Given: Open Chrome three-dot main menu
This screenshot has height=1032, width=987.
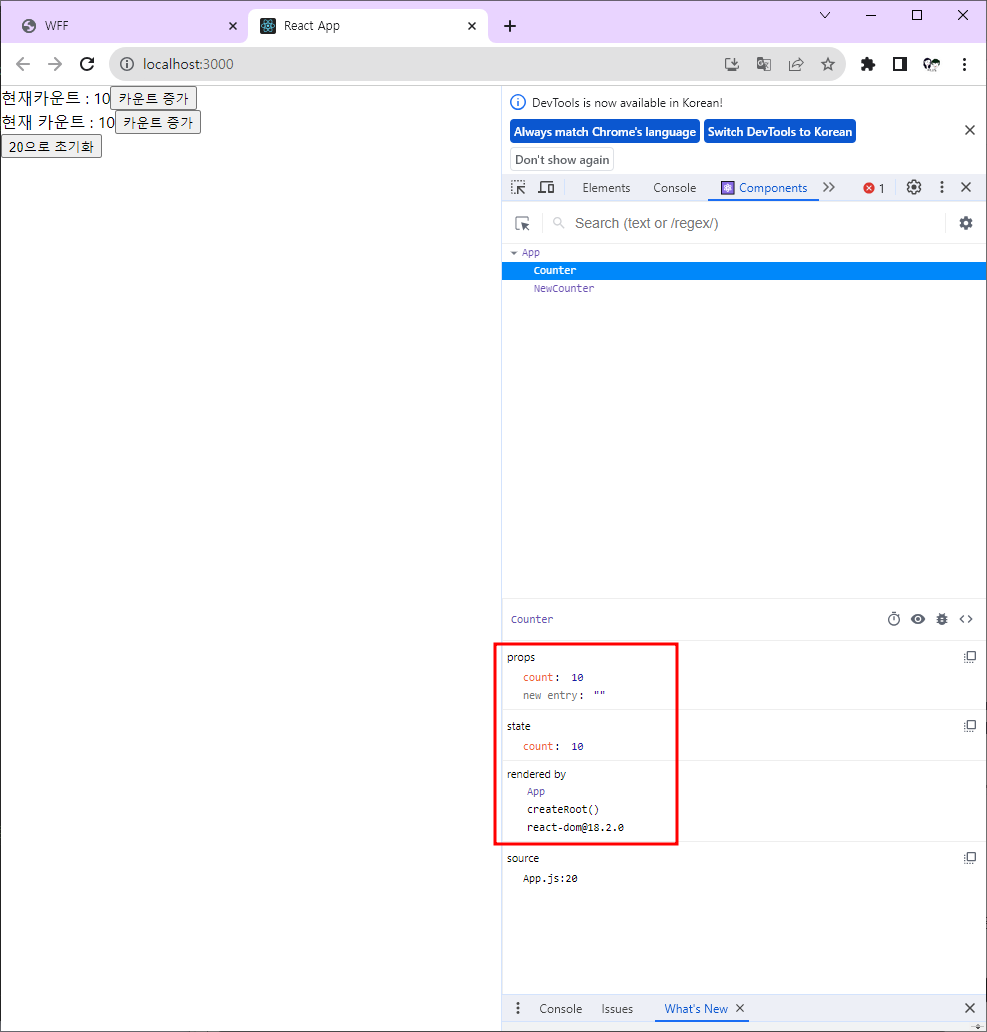Looking at the screenshot, I should coord(964,64).
